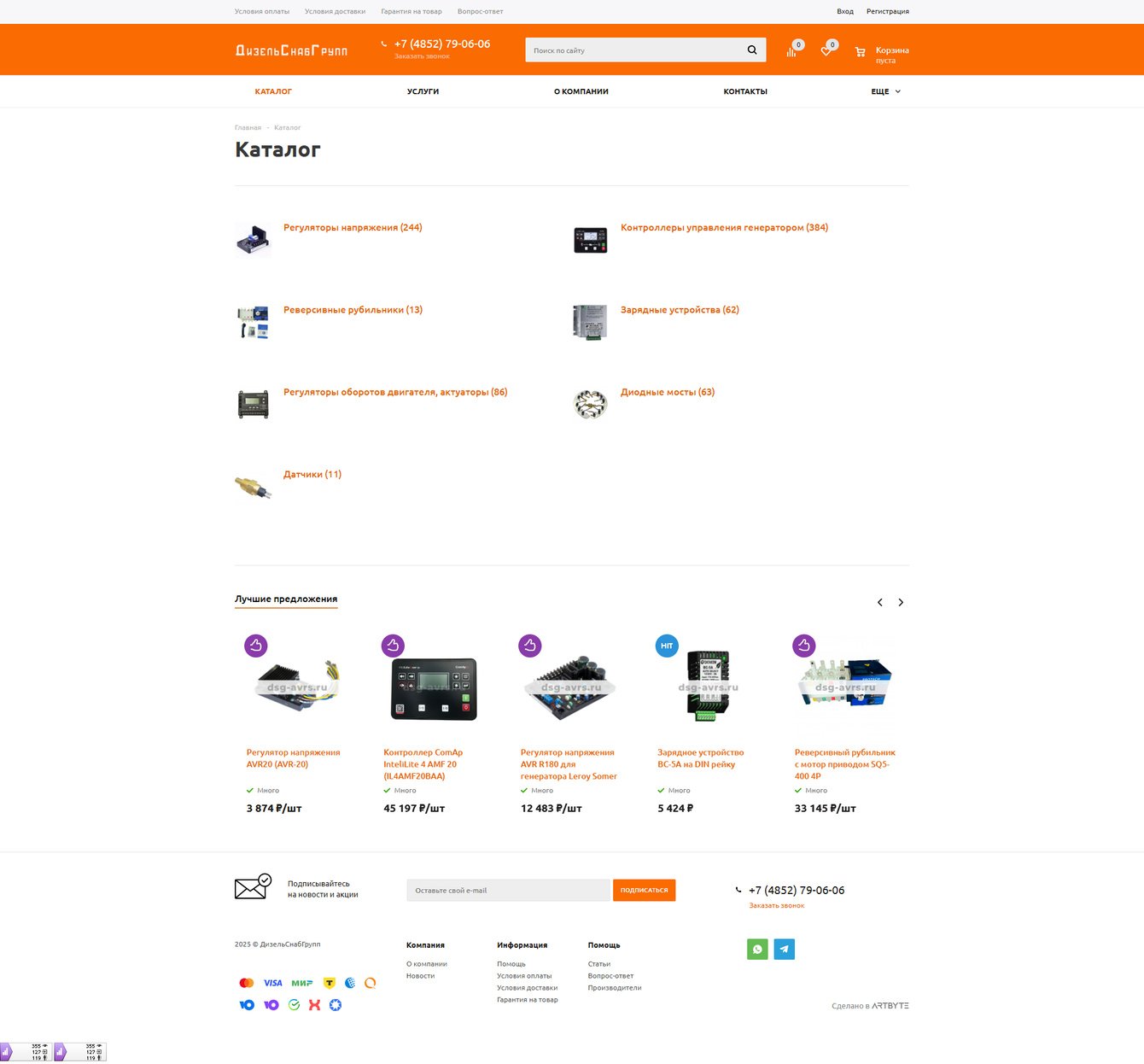Open Регуляторы напряжения (244) category
The image size is (1144, 1064).
353,227
